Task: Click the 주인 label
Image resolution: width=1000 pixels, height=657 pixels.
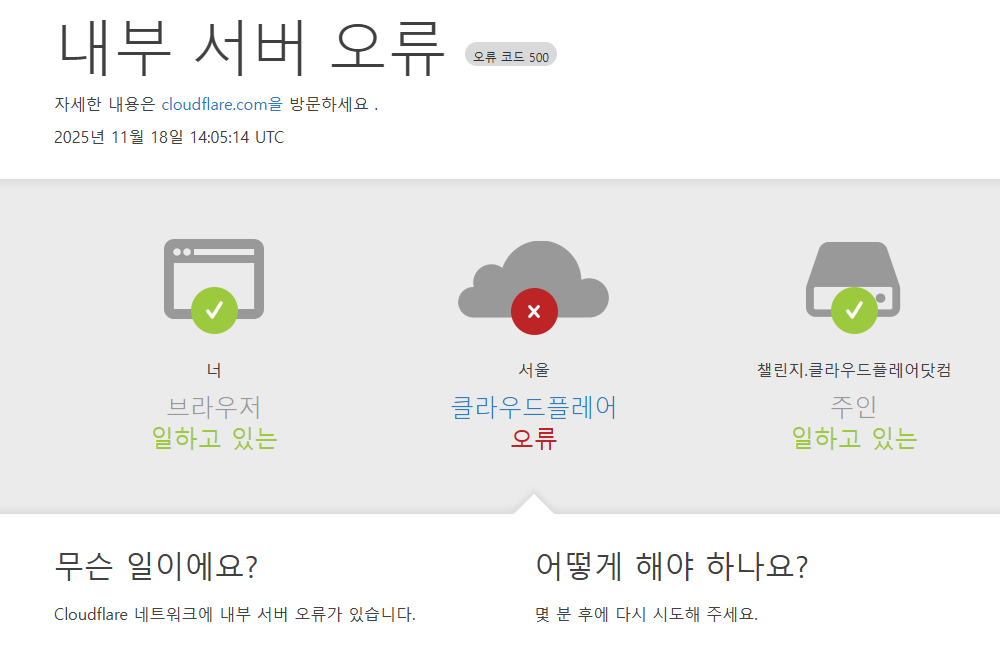Action: point(854,407)
